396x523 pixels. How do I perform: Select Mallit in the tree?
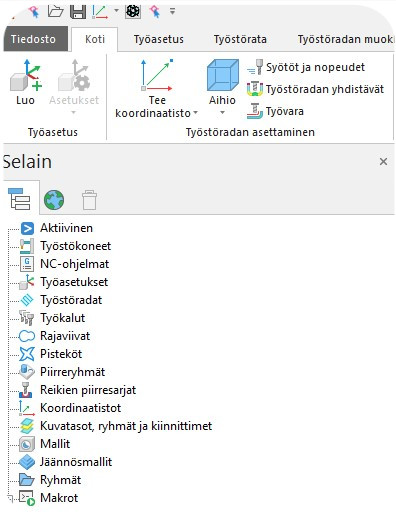[55, 444]
